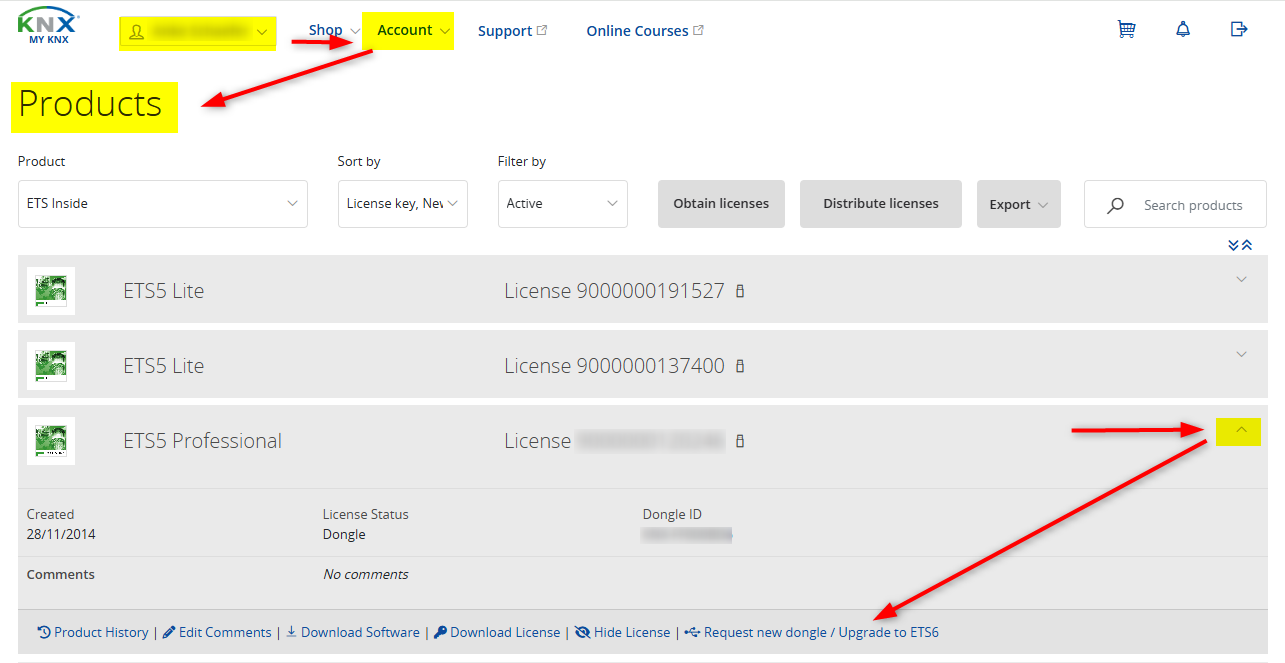Image resolution: width=1285 pixels, height=663 pixels.
Task: Click the search magnifier icon
Action: (1115, 205)
